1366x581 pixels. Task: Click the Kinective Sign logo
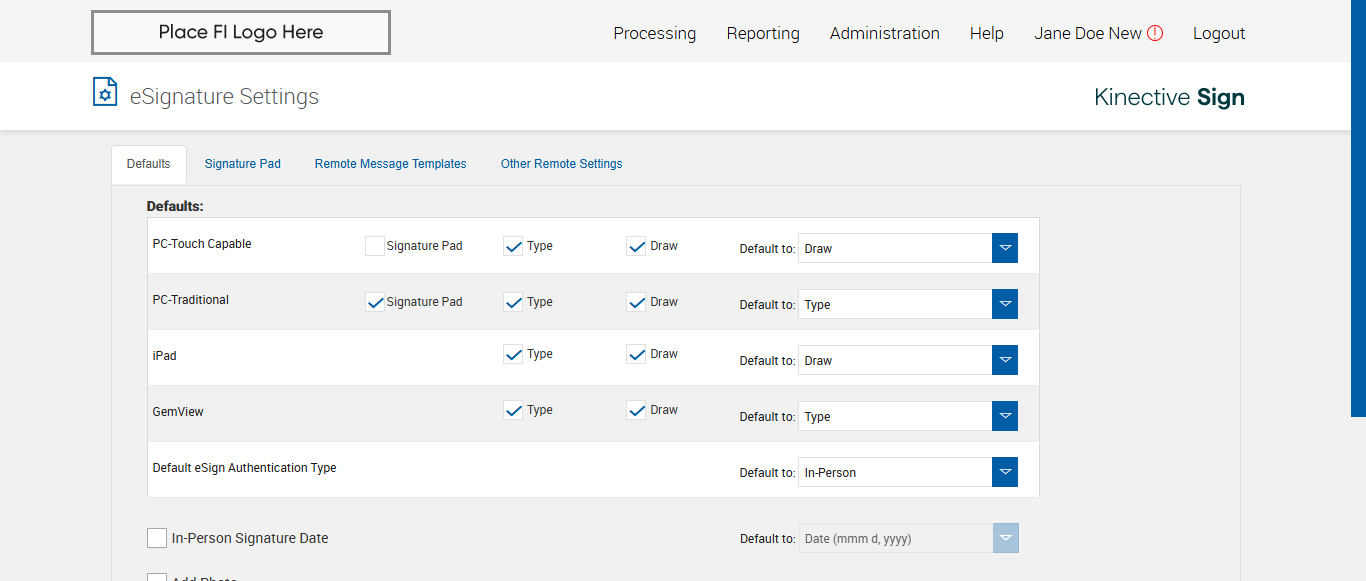(1169, 97)
